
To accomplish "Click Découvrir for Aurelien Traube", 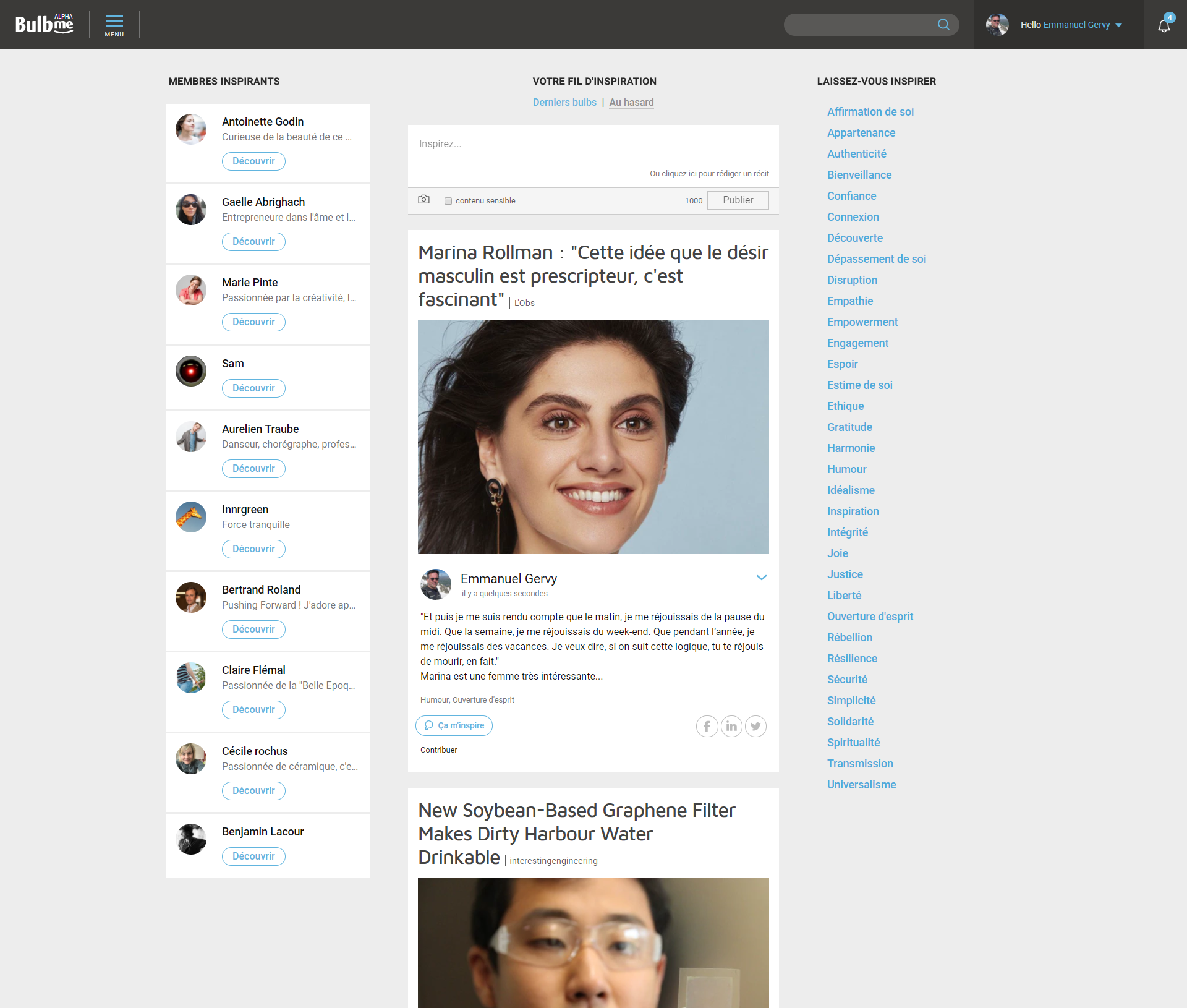I will tap(253, 469).
